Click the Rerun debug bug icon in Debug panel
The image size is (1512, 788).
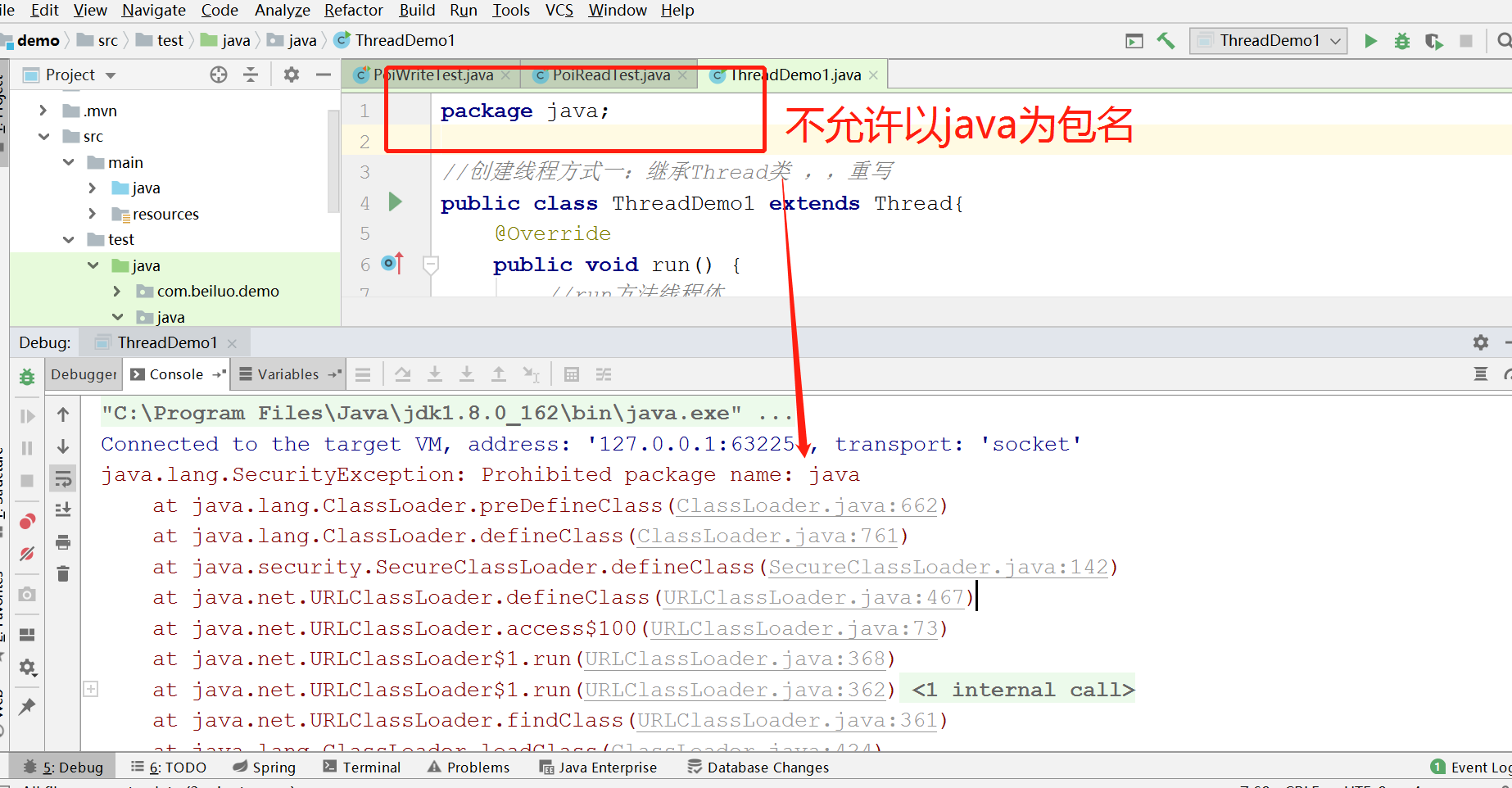pos(27,377)
